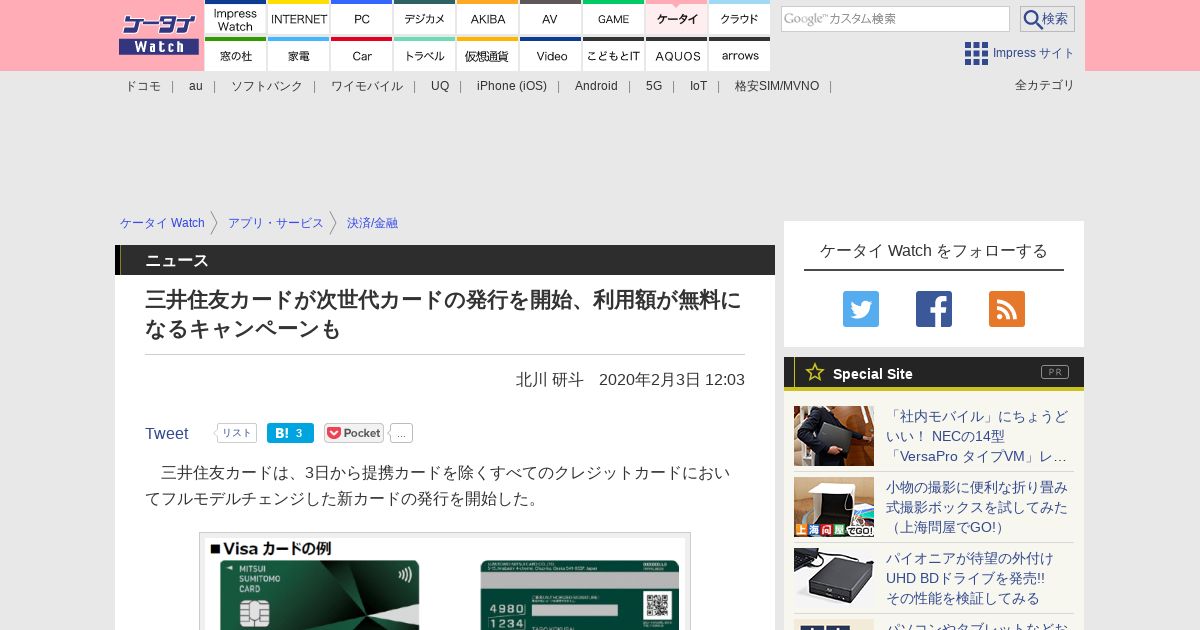The image size is (1200, 630).
Task: Open the 窓の杜 tab
Action: tap(236, 55)
